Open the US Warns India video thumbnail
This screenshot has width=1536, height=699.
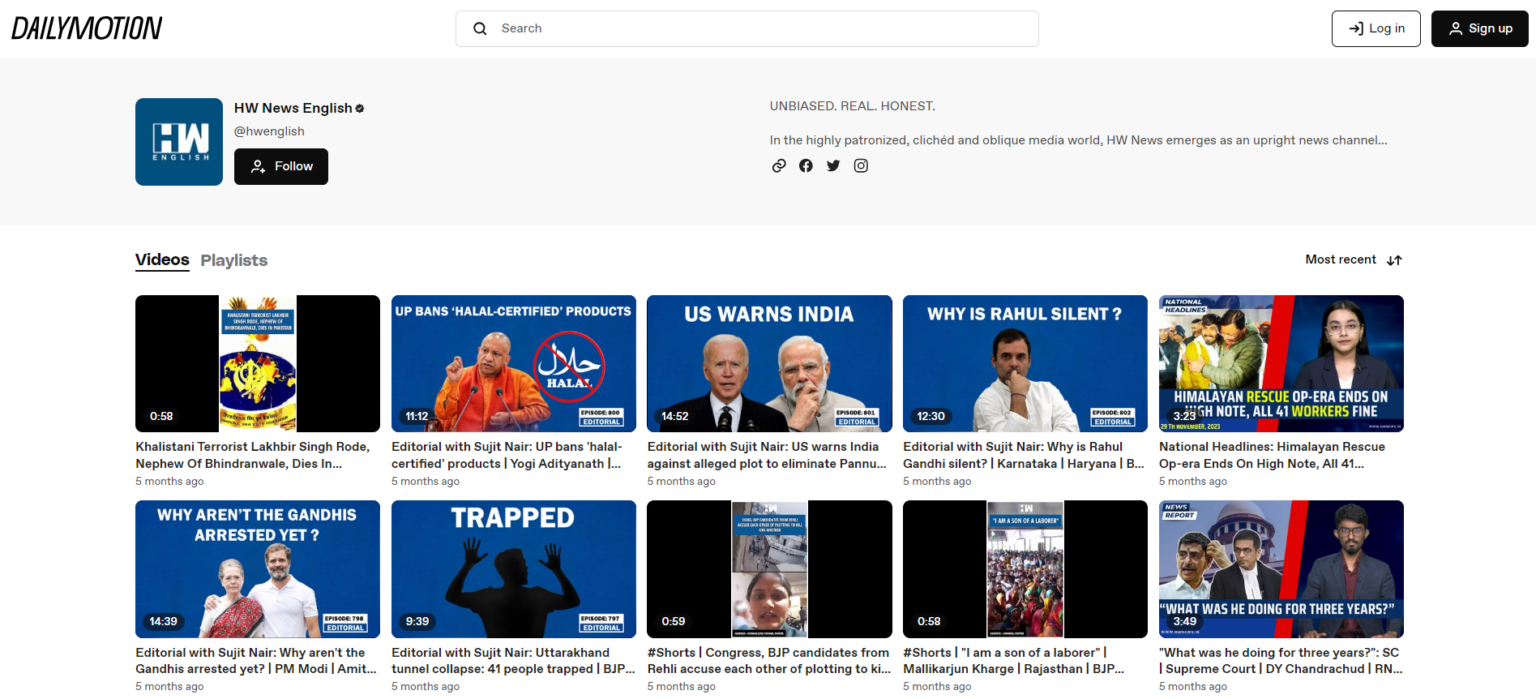(770, 363)
